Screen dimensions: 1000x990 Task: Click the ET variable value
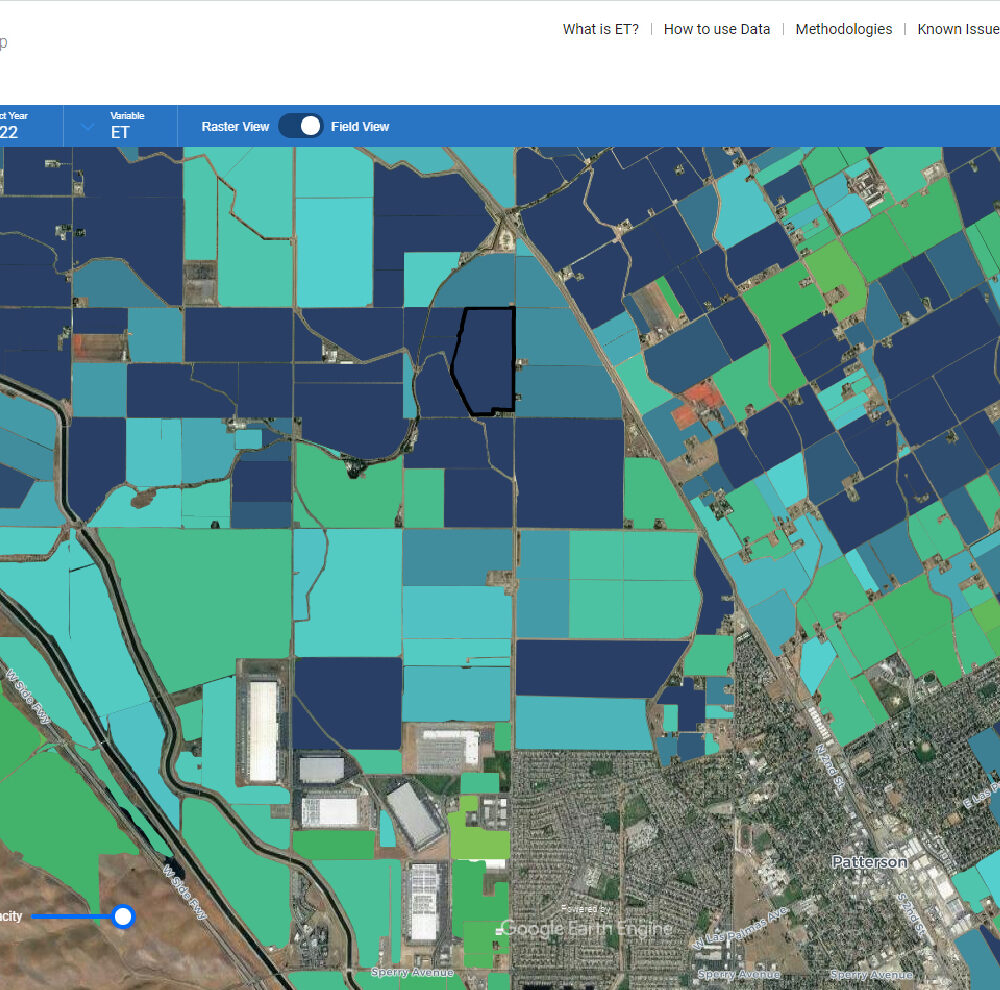click(120, 132)
